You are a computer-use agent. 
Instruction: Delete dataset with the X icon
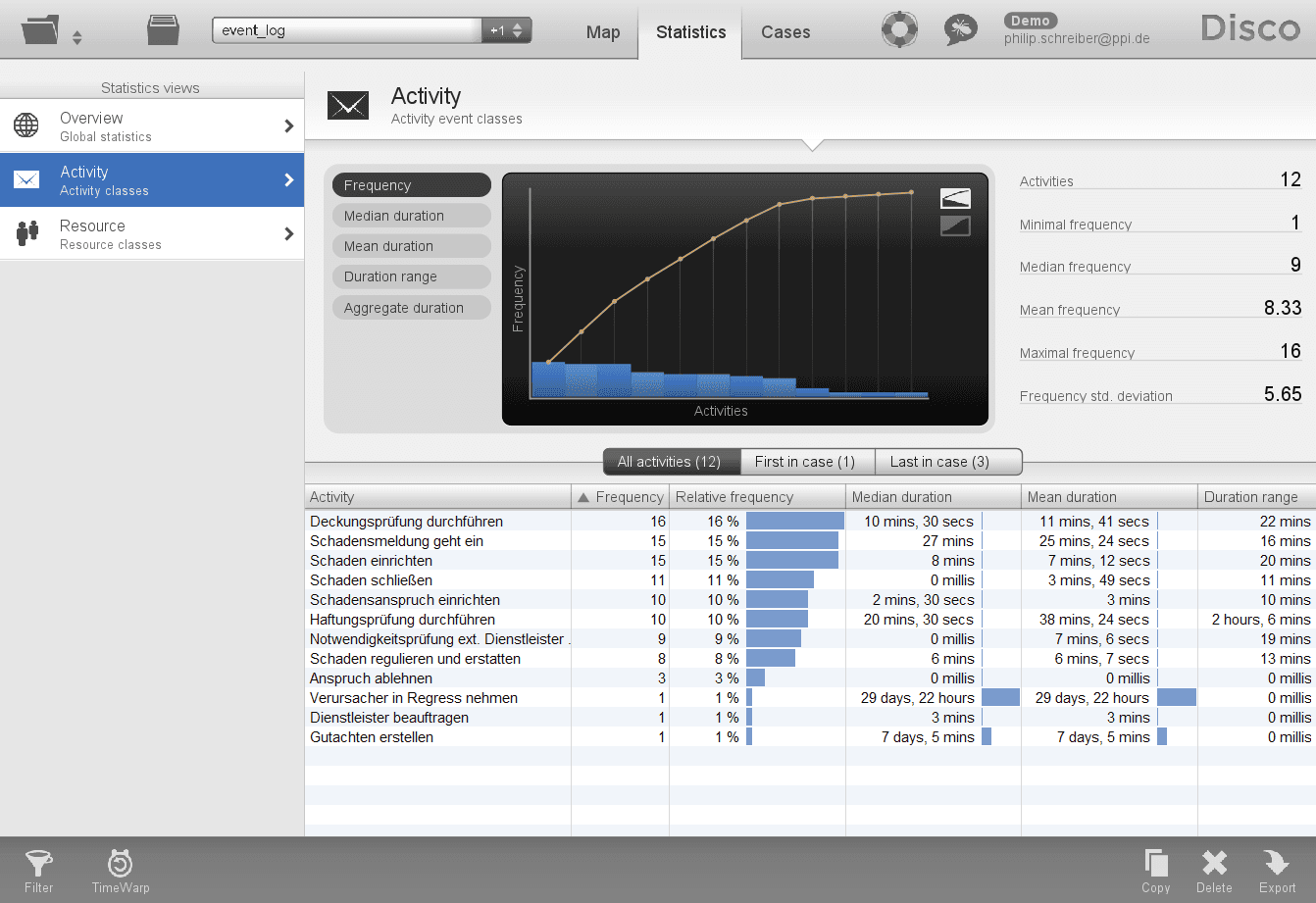pyautogui.click(x=1214, y=870)
